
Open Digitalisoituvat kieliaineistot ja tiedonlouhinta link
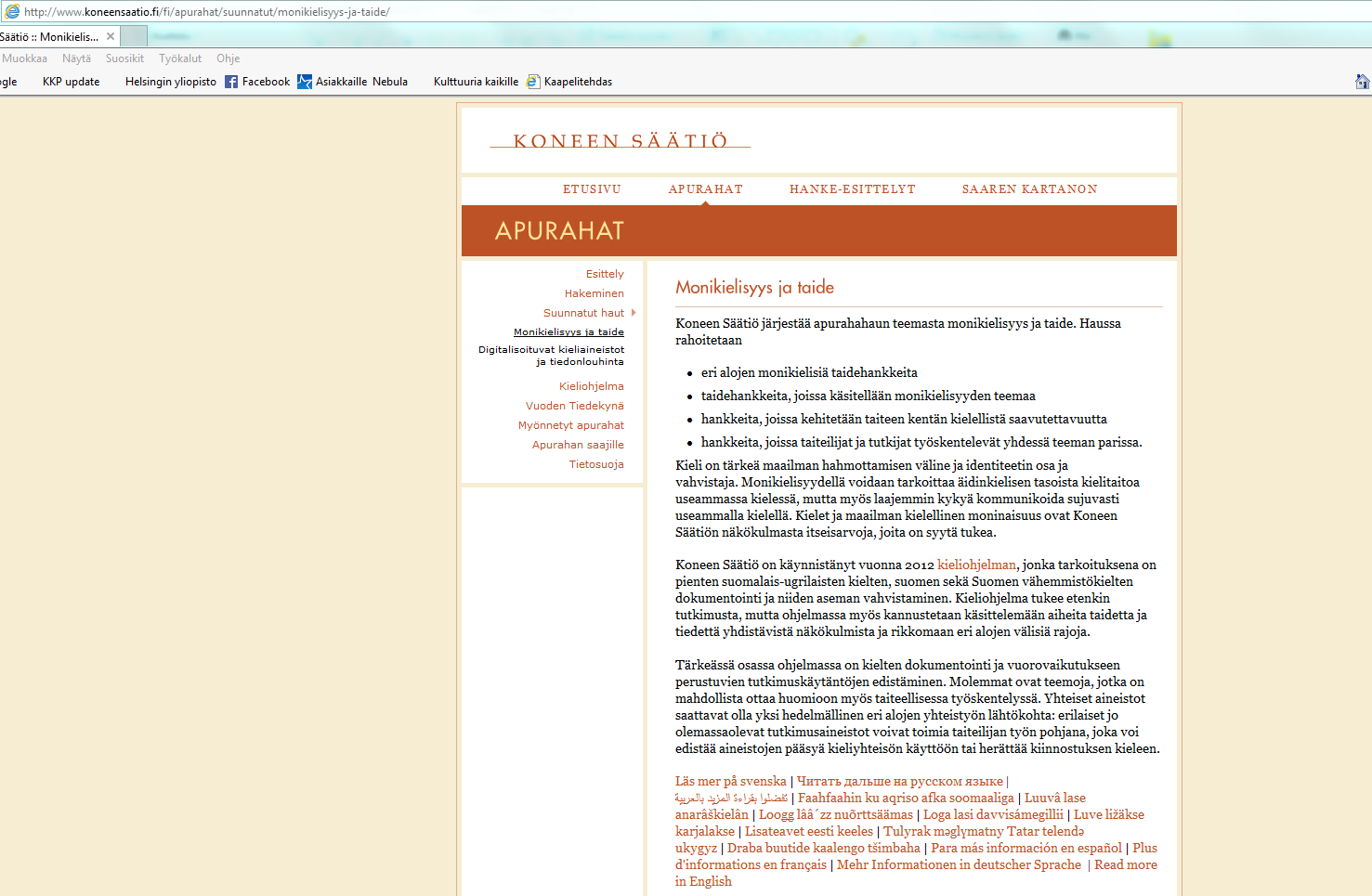552,356
